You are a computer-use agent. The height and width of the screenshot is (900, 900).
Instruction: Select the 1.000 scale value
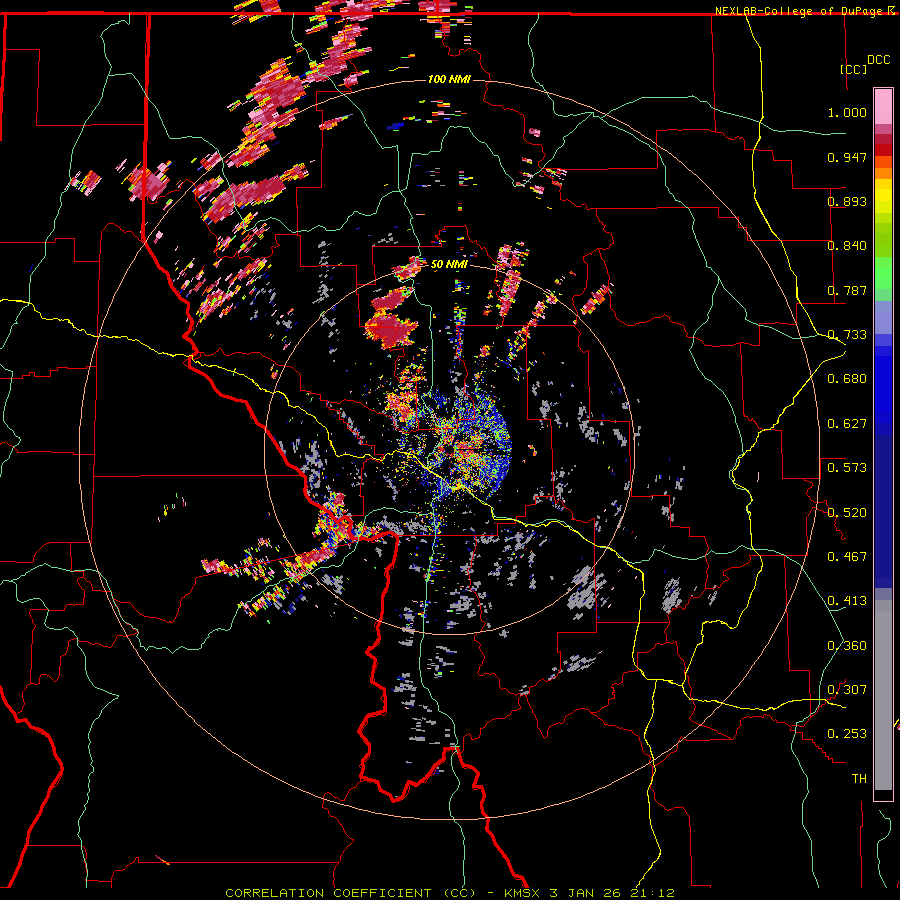pyautogui.click(x=847, y=112)
